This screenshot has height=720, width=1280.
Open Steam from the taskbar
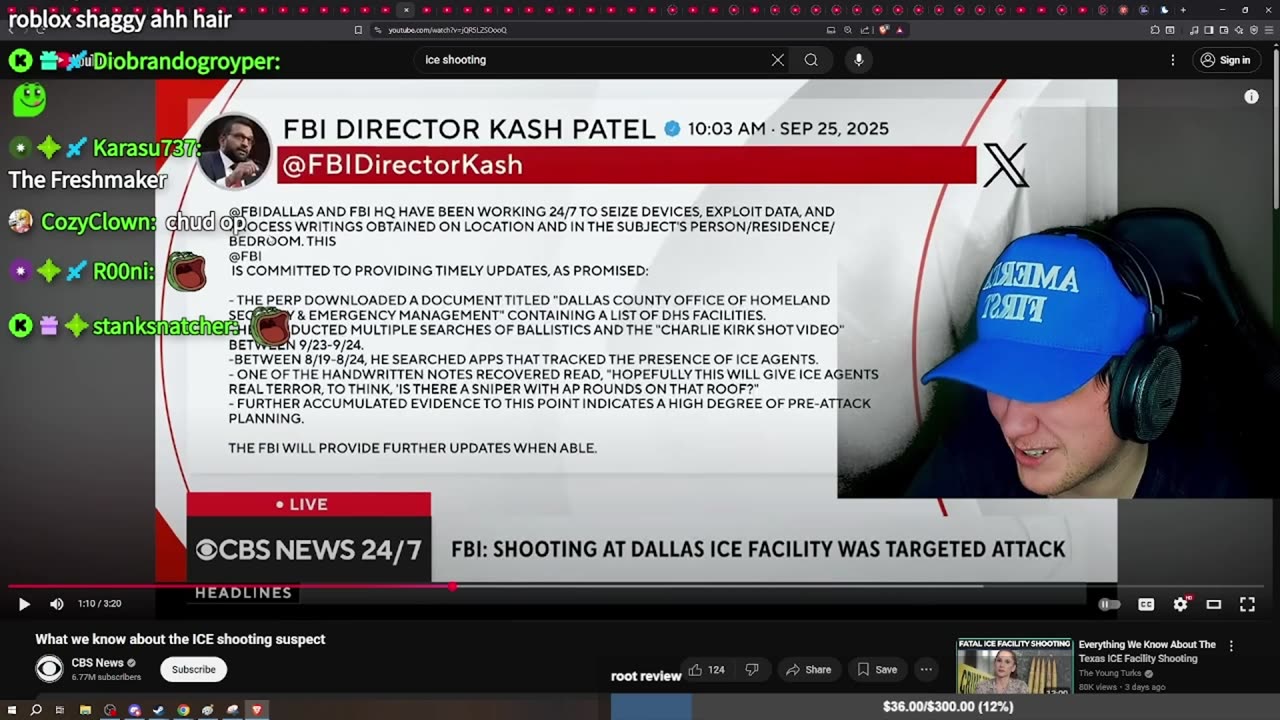coord(158,710)
